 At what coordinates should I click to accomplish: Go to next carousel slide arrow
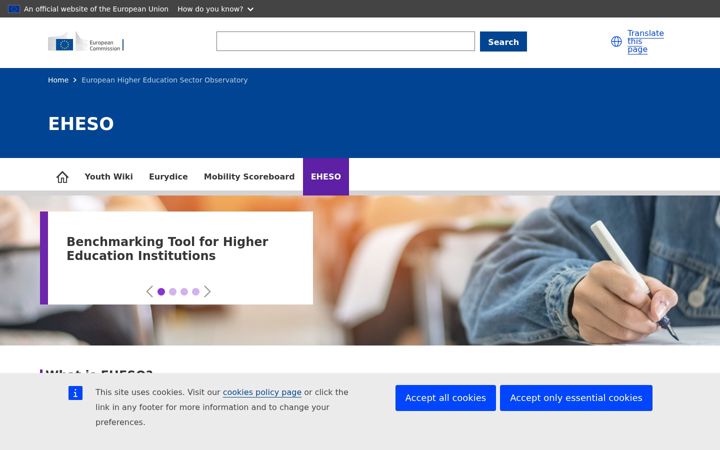point(208,292)
